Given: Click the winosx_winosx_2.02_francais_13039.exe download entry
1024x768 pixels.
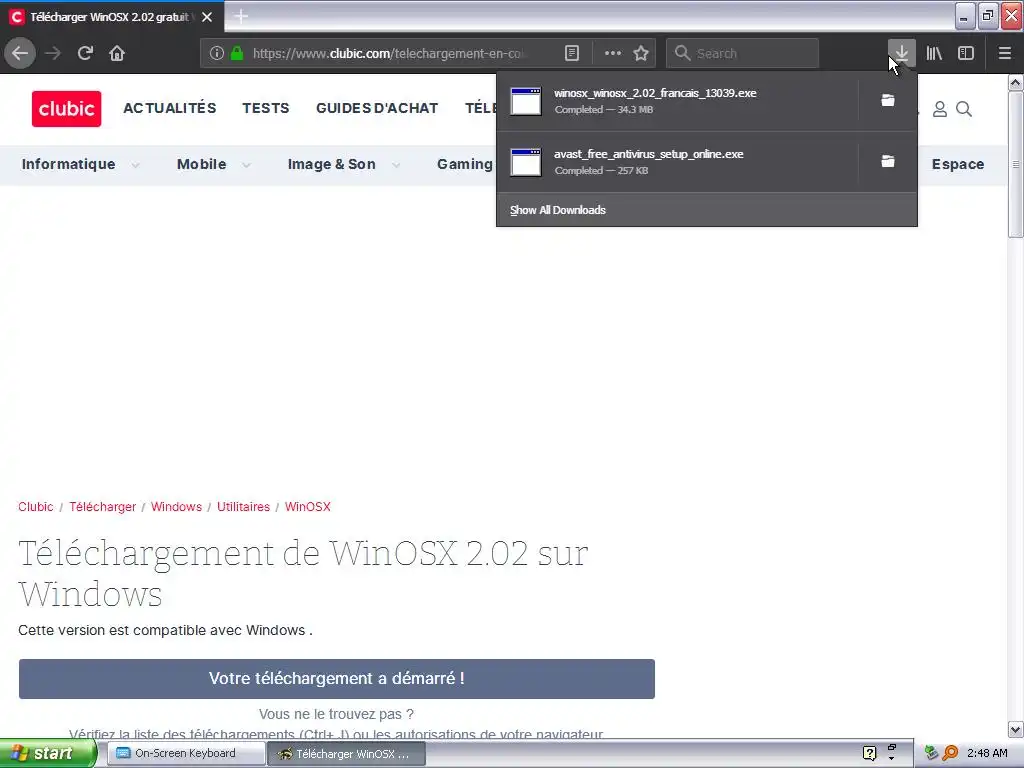Looking at the screenshot, I should click(x=677, y=101).
